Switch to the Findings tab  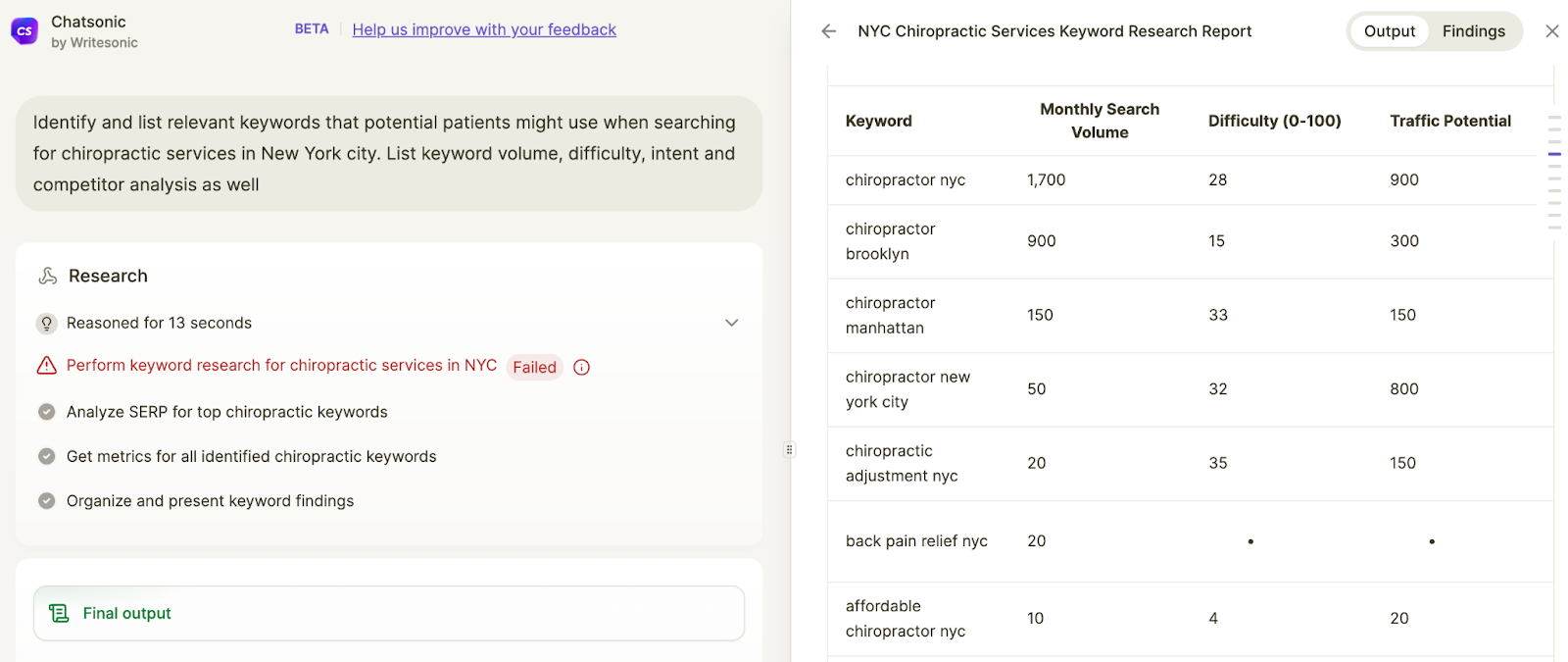pyautogui.click(x=1473, y=31)
